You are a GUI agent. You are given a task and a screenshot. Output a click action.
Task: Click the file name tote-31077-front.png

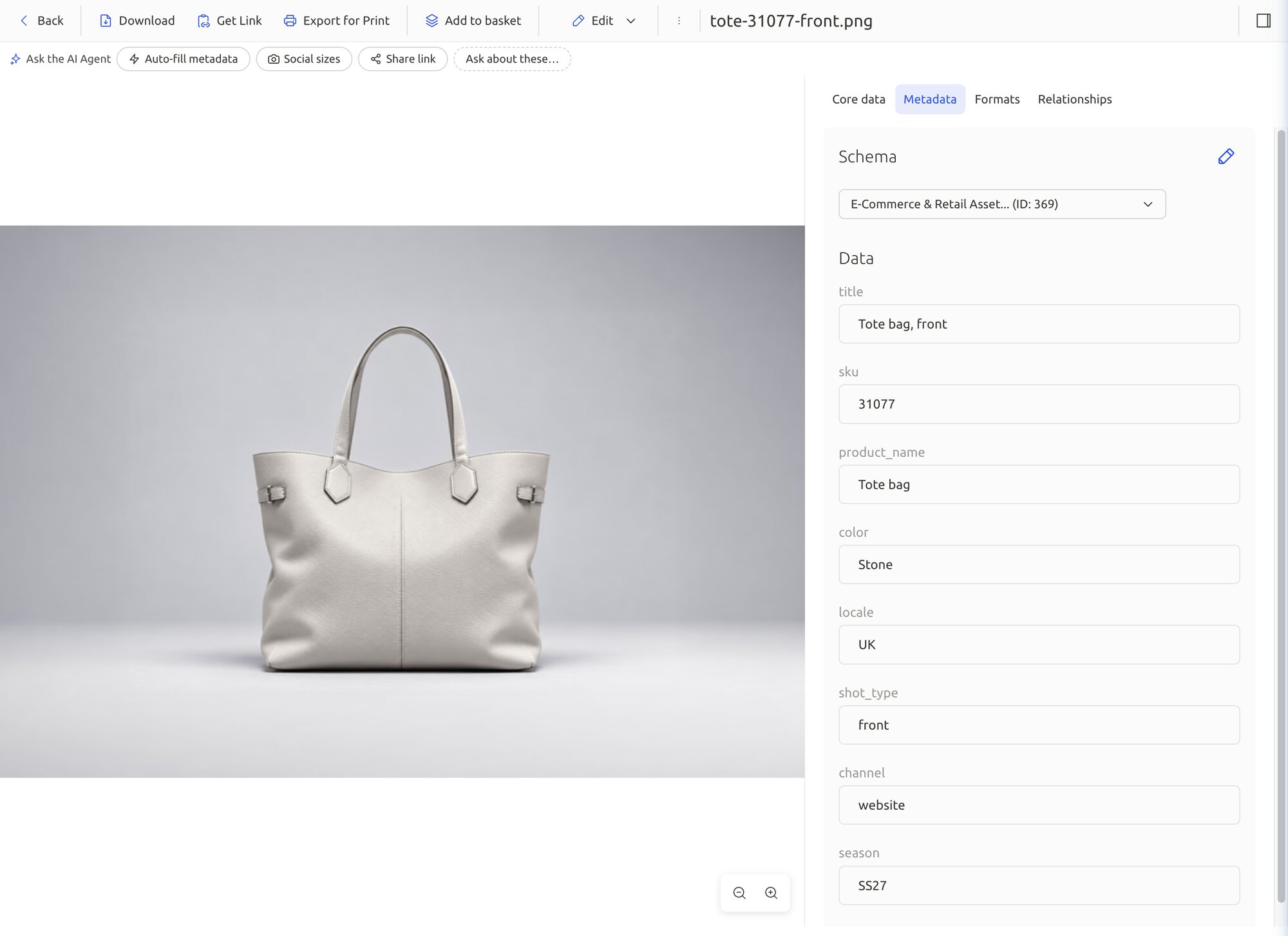(x=791, y=21)
